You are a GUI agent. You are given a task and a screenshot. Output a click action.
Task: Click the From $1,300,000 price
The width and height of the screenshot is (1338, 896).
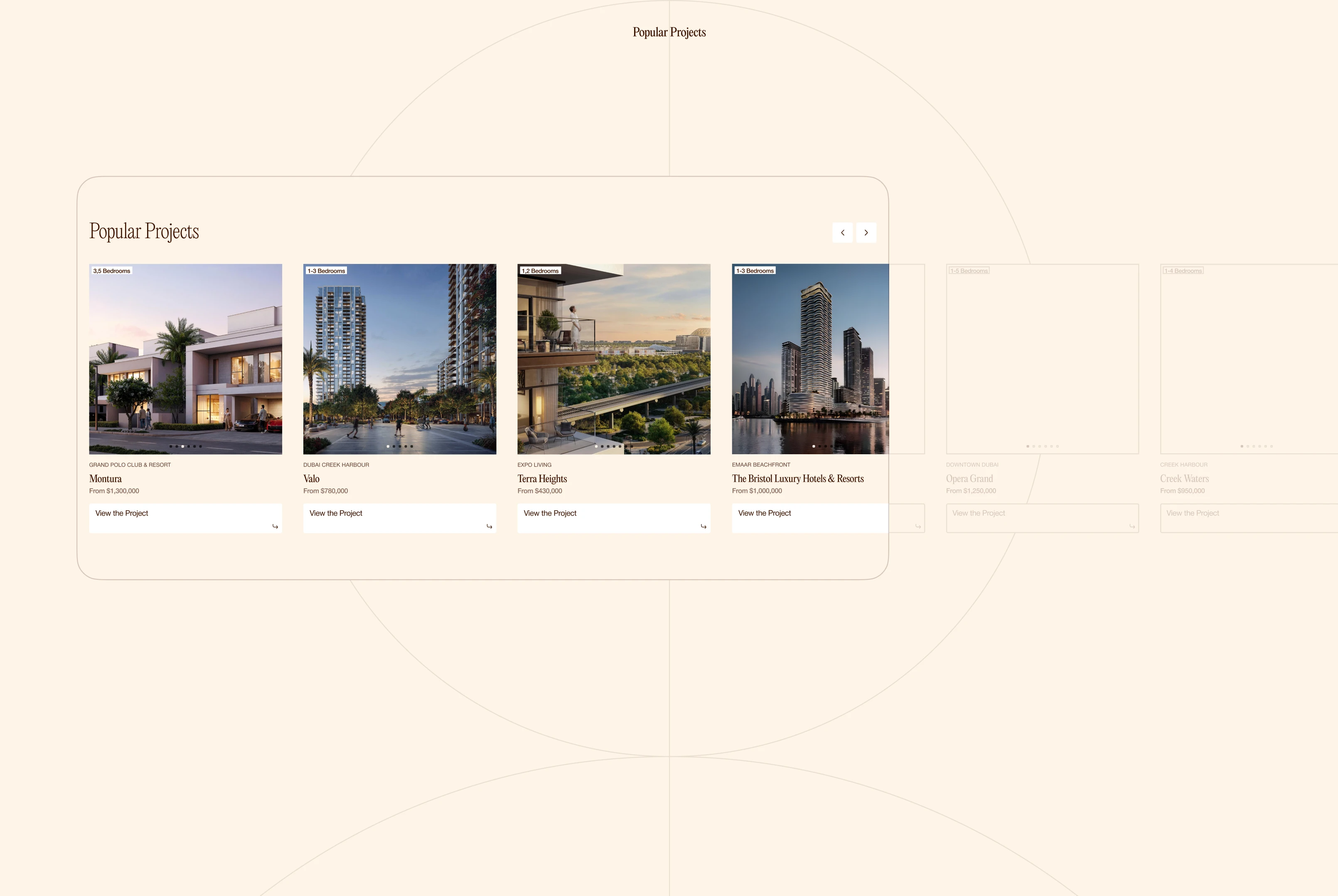pos(114,491)
